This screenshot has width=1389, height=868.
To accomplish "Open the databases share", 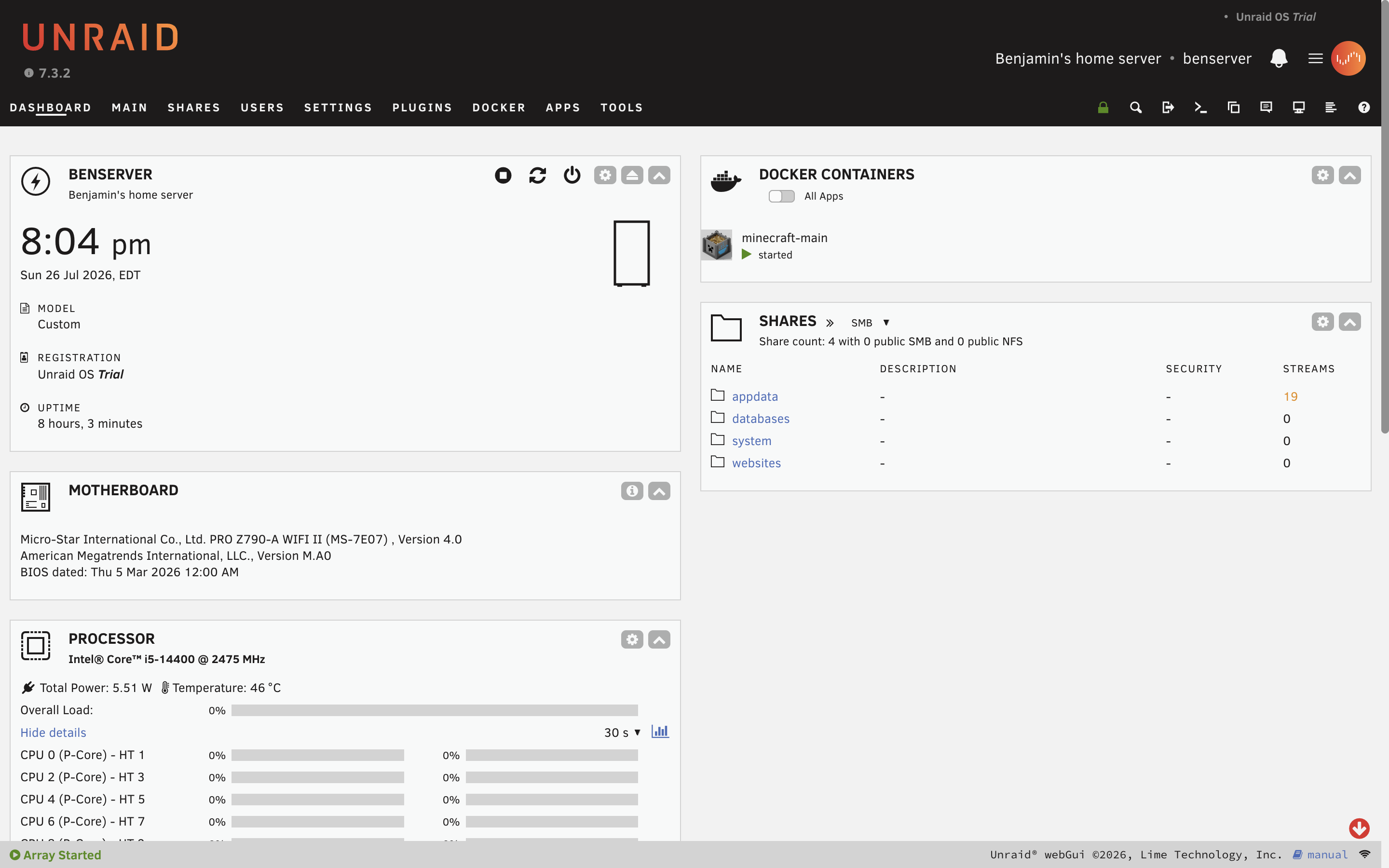I will (761, 419).
